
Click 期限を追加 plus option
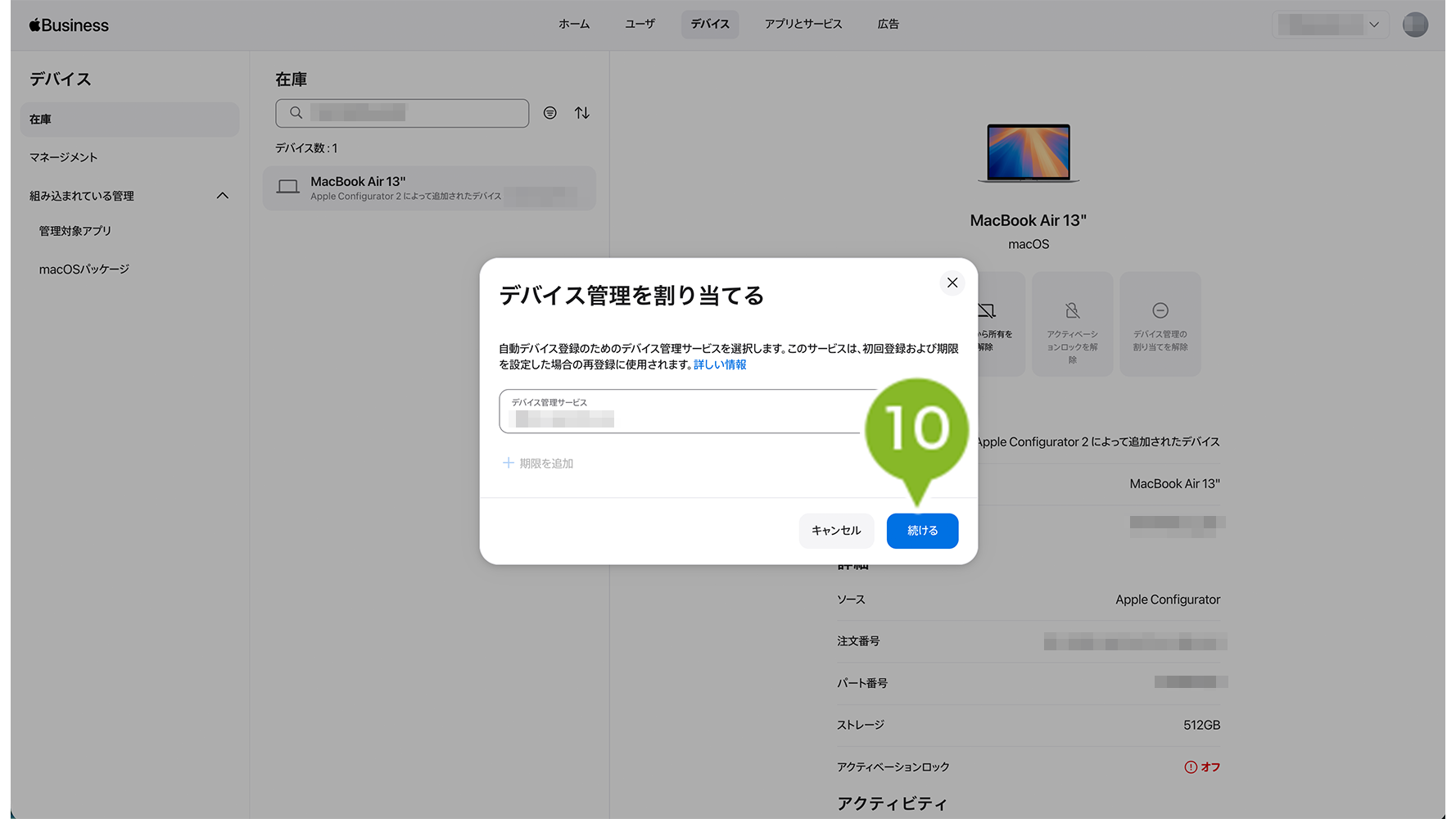coord(538,464)
